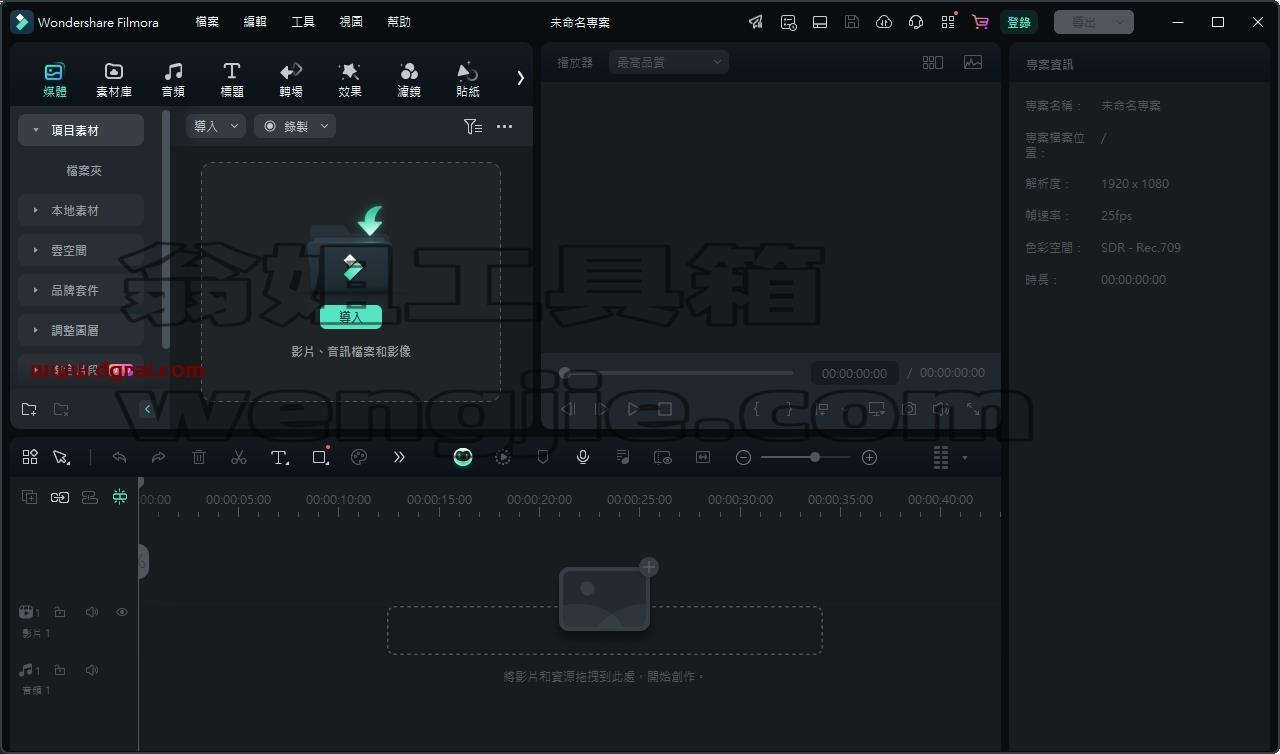Click the current timecode field 00:00:00:00
Image resolution: width=1280 pixels, height=754 pixels.
click(x=855, y=373)
